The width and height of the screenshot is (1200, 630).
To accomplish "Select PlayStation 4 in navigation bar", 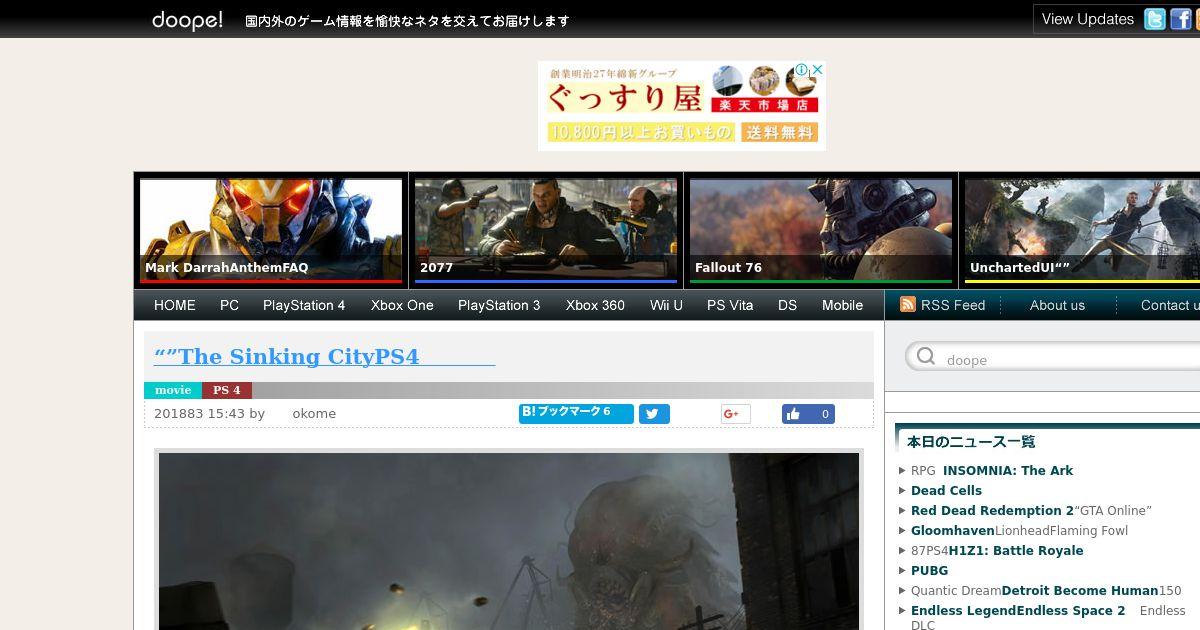I will click(304, 305).
